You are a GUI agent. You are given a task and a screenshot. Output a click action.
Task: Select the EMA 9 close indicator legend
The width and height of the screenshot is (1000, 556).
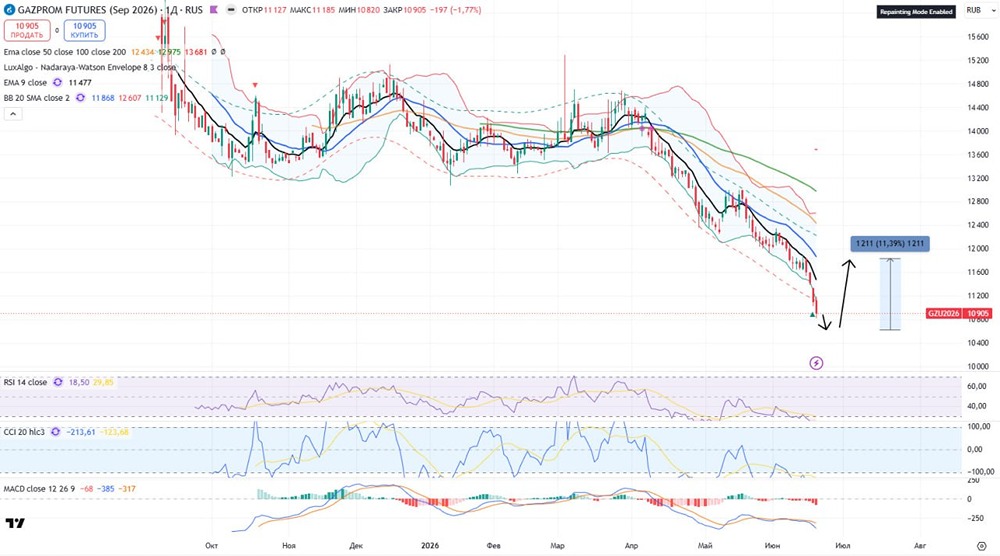click(25, 82)
